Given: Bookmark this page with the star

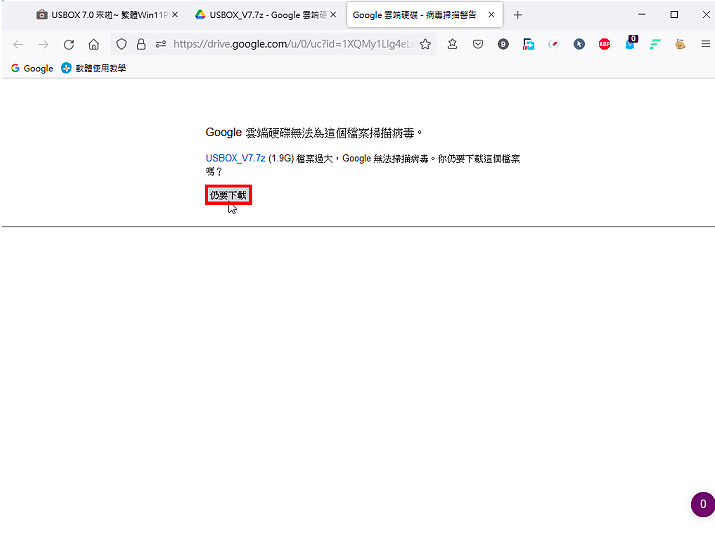Looking at the screenshot, I should click(x=425, y=44).
